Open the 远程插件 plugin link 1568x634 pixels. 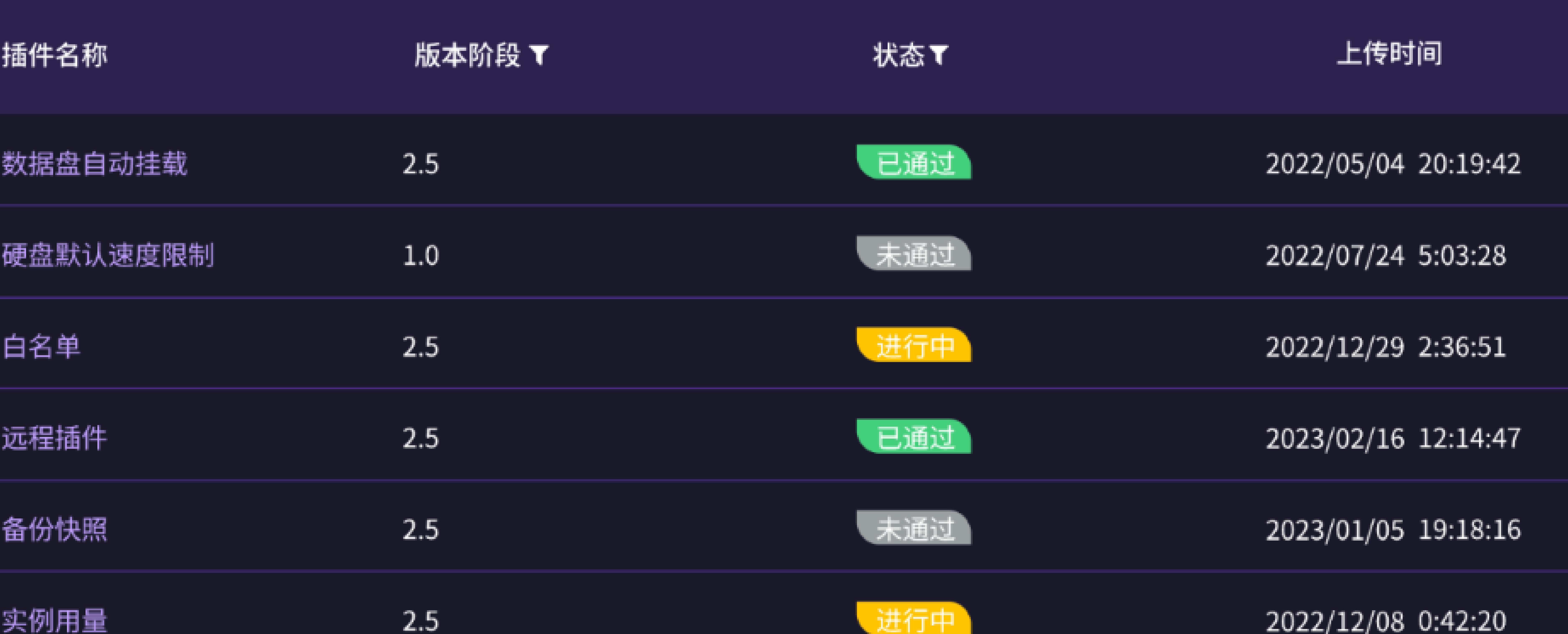[x=55, y=438]
